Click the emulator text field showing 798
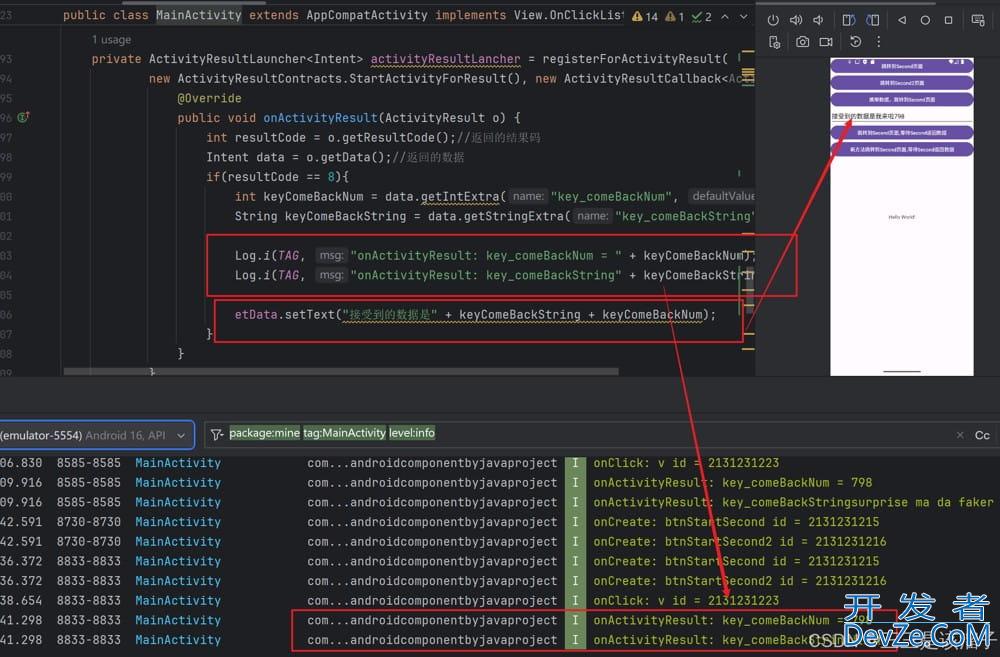 [x=902, y=117]
